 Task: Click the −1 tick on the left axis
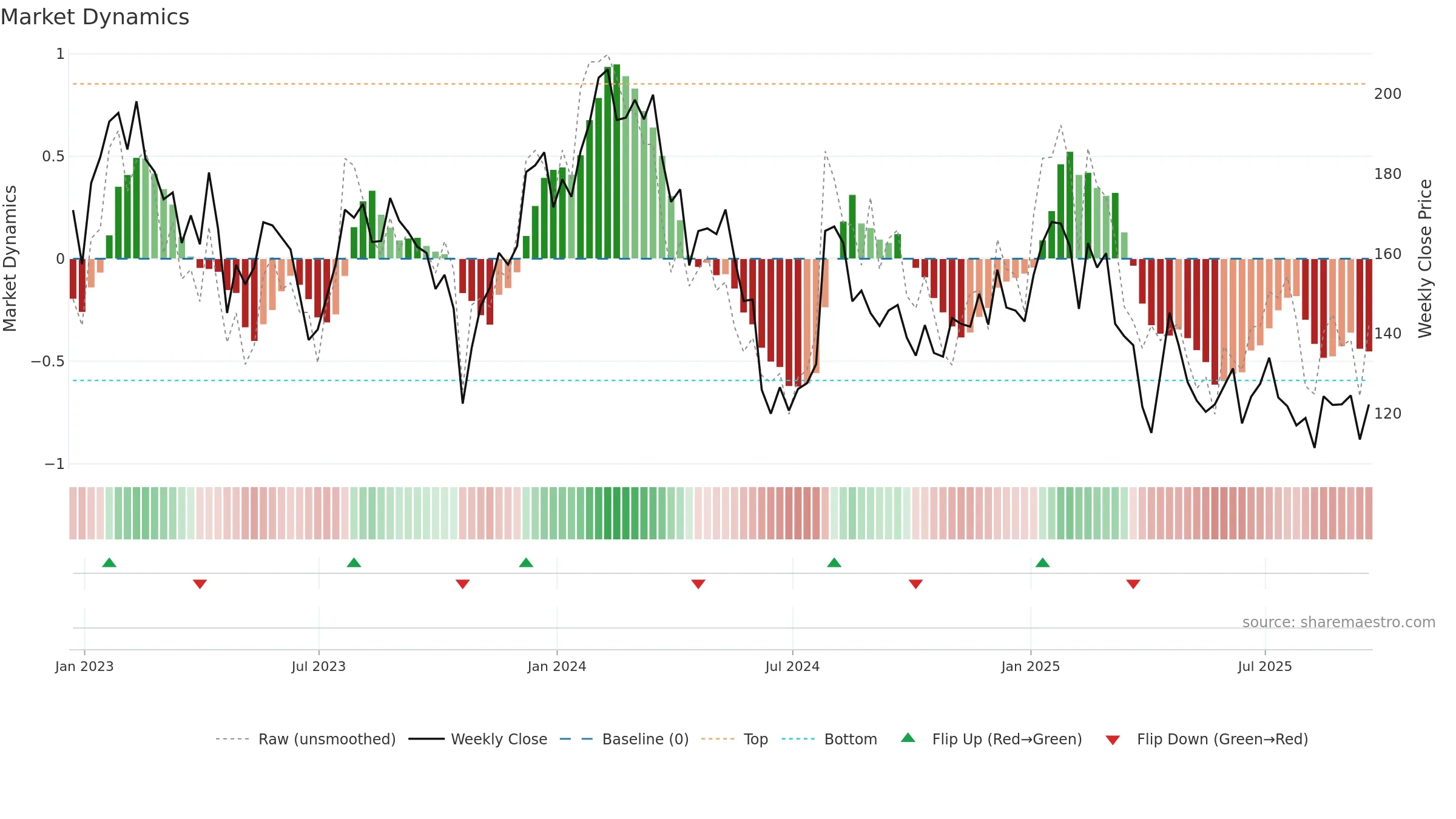point(55,464)
